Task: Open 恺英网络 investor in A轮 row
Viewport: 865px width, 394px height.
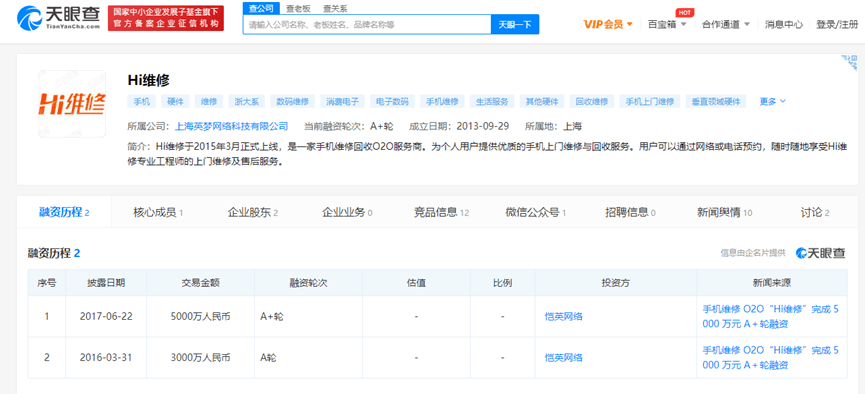Action: pos(563,358)
